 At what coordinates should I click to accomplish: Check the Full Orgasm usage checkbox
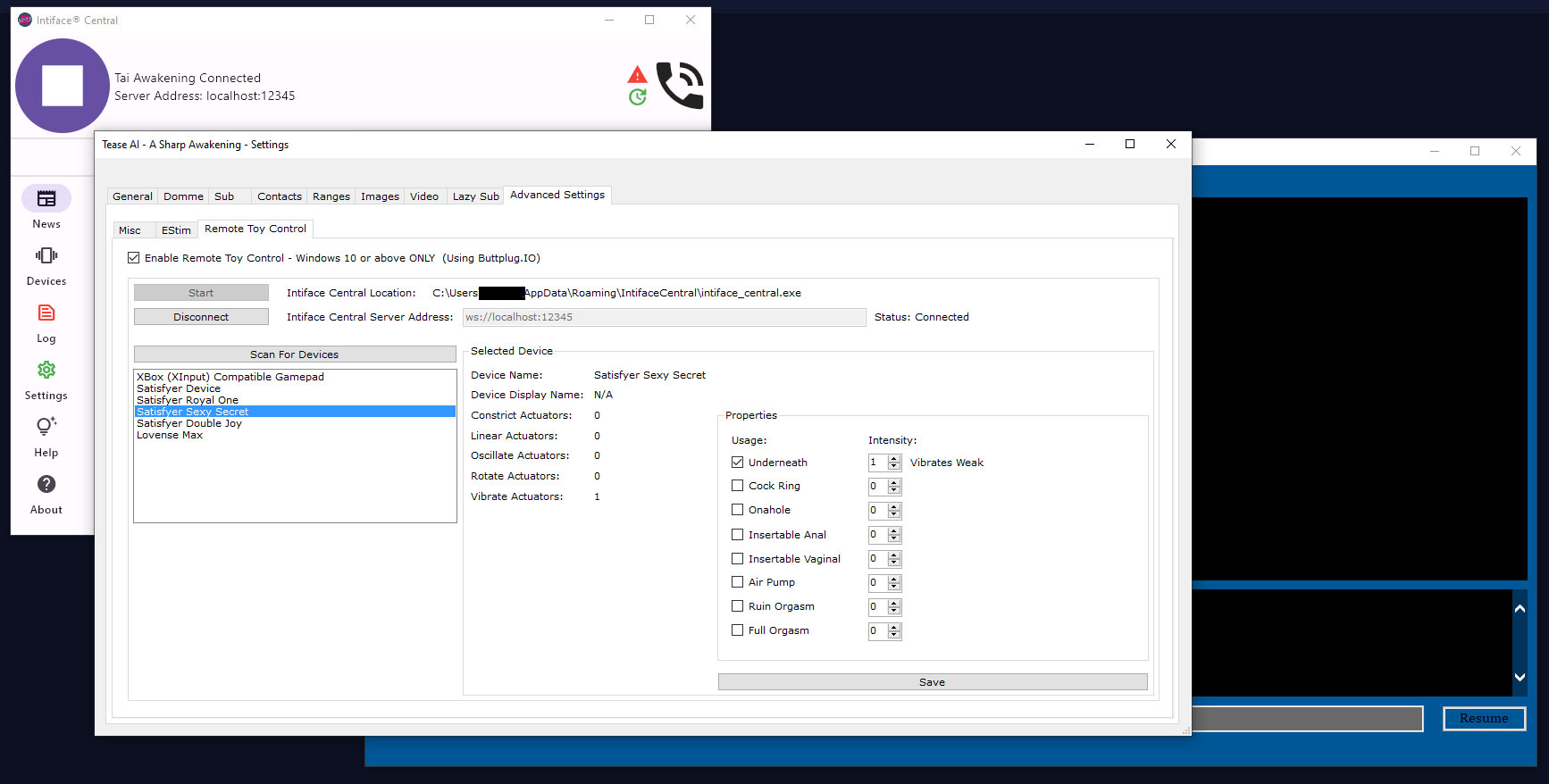coord(737,630)
